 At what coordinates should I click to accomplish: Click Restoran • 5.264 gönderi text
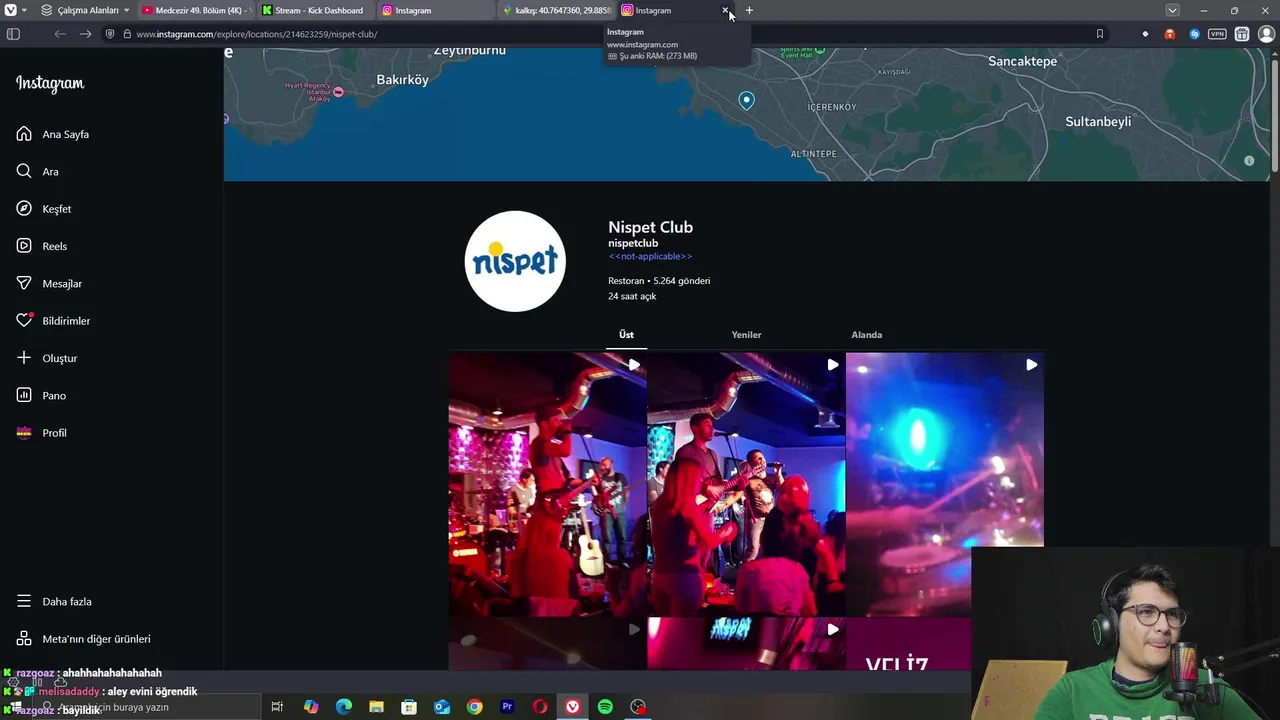click(x=659, y=281)
